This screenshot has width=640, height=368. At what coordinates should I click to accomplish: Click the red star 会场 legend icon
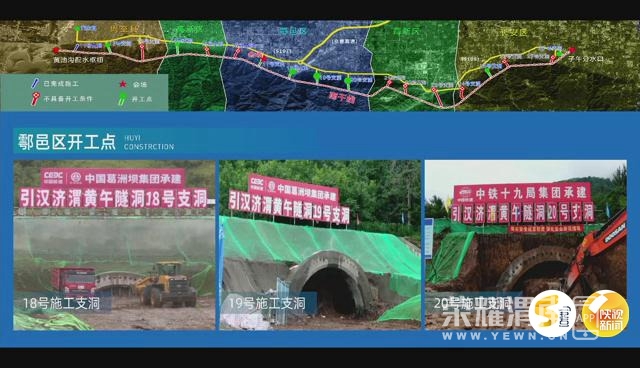[122, 84]
